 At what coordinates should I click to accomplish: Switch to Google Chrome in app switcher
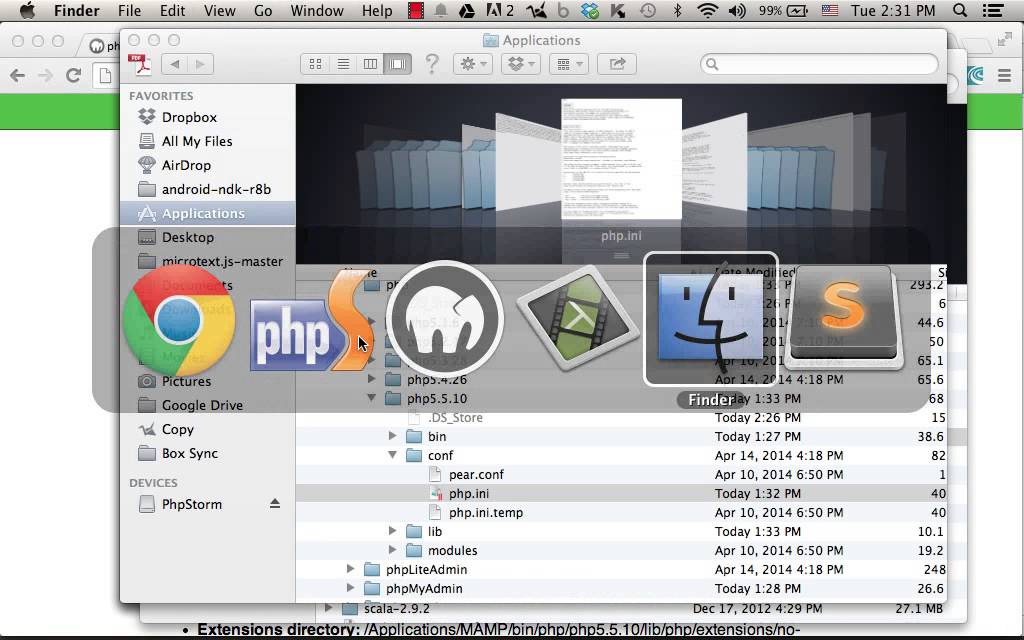coord(179,320)
